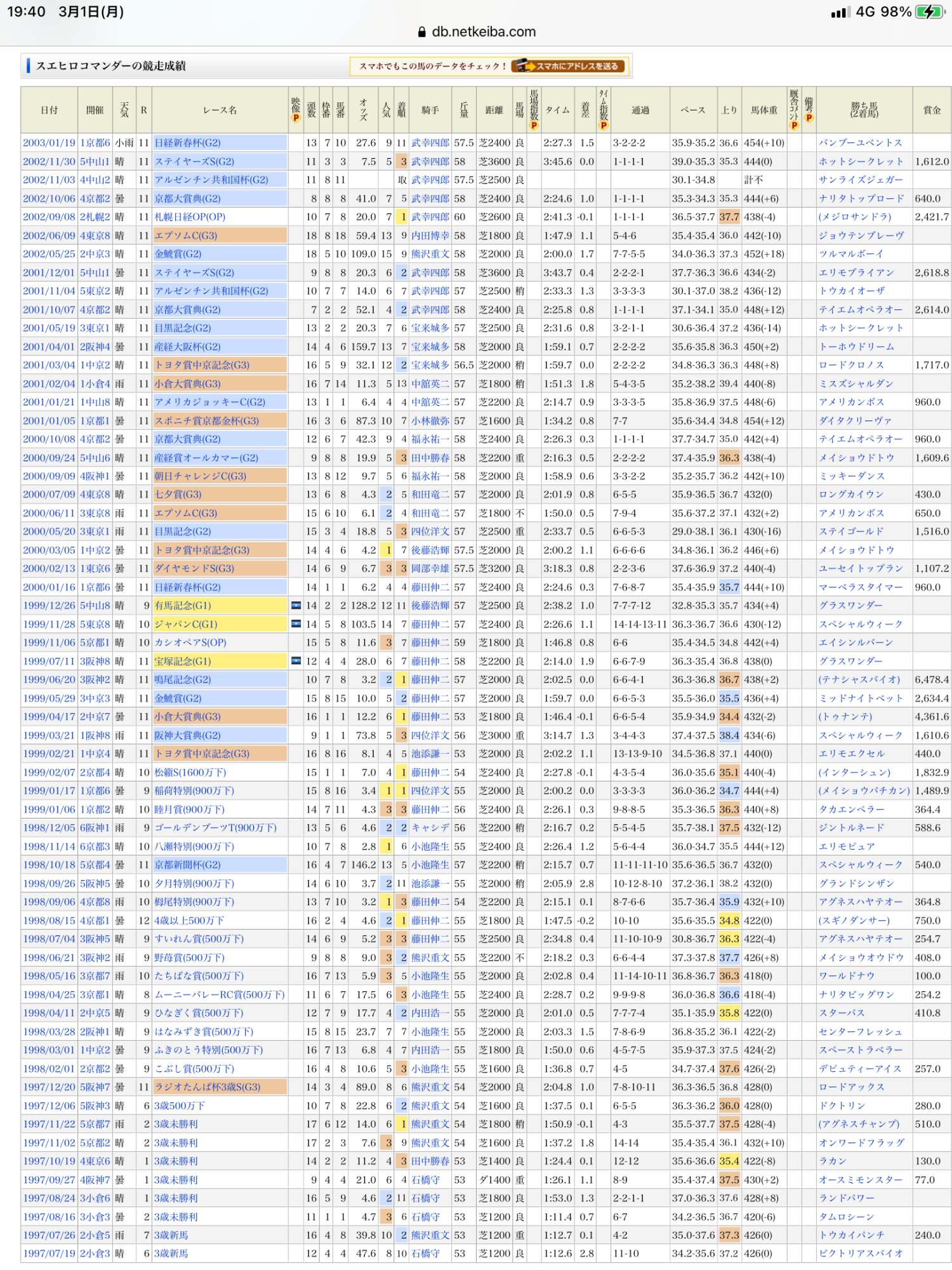Open the 3歳新馬 race dated 1997/07/19

click(171, 1253)
